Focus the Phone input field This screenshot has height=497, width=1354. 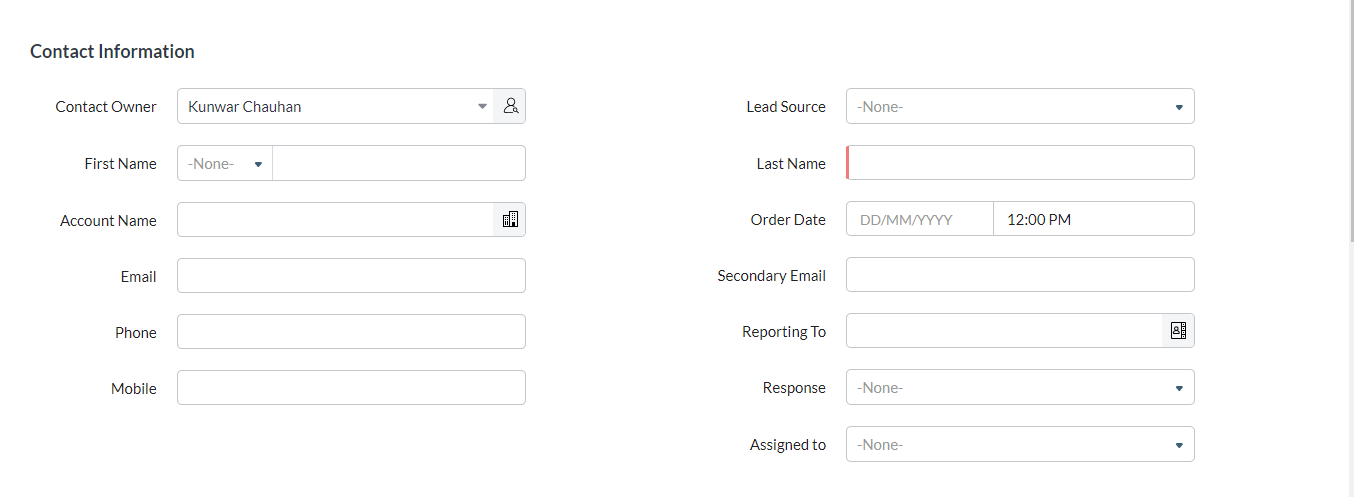pyautogui.click(x=351, y=332)
